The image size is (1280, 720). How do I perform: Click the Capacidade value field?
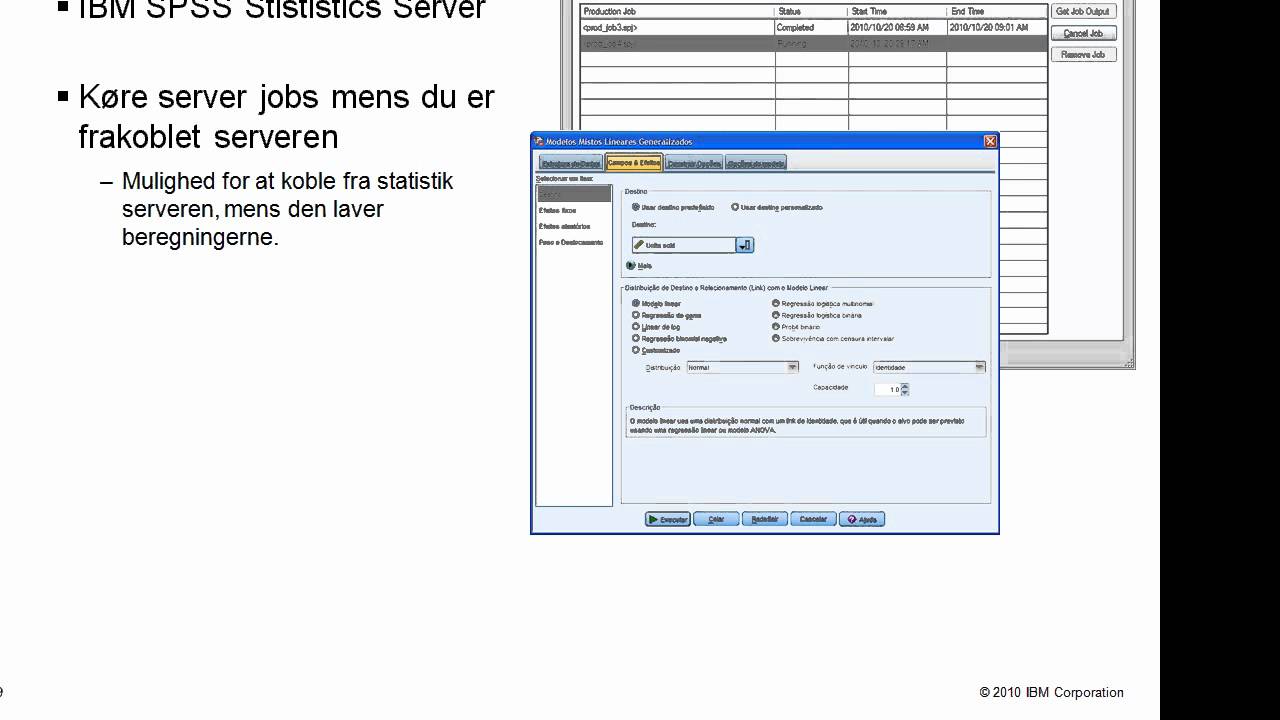pos(888,389)
